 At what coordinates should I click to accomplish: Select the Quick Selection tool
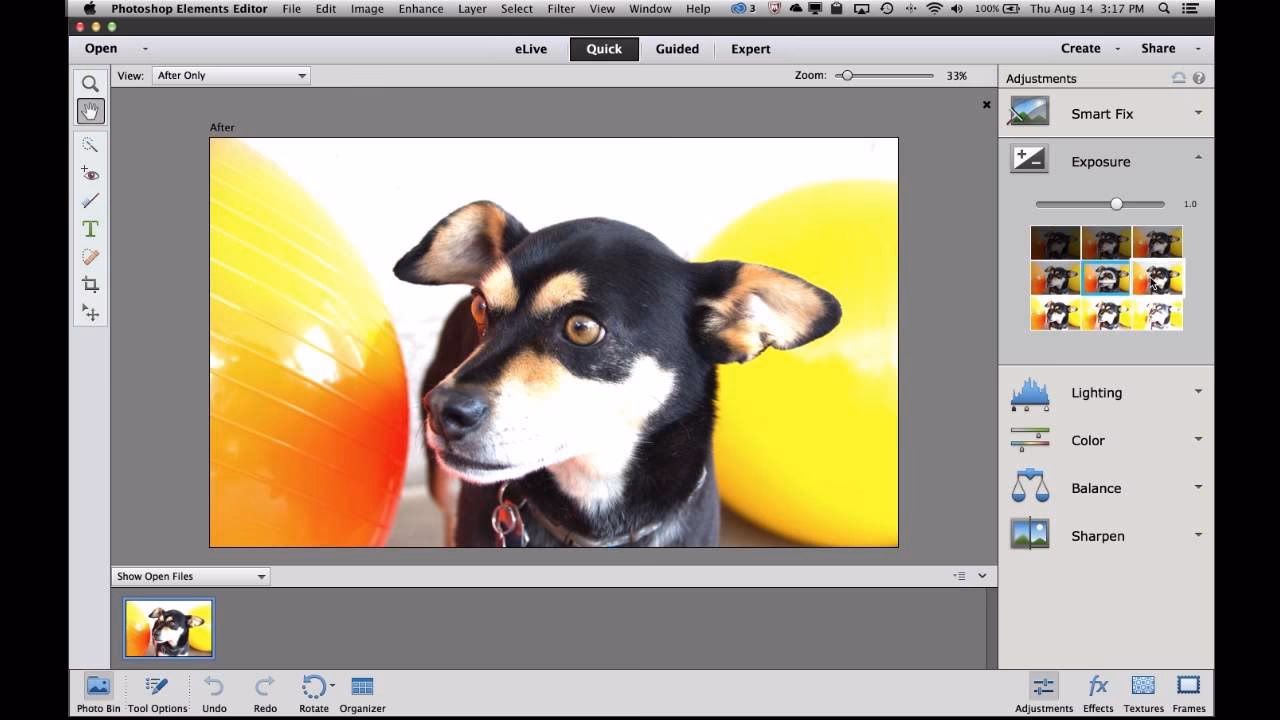(90, 145)
